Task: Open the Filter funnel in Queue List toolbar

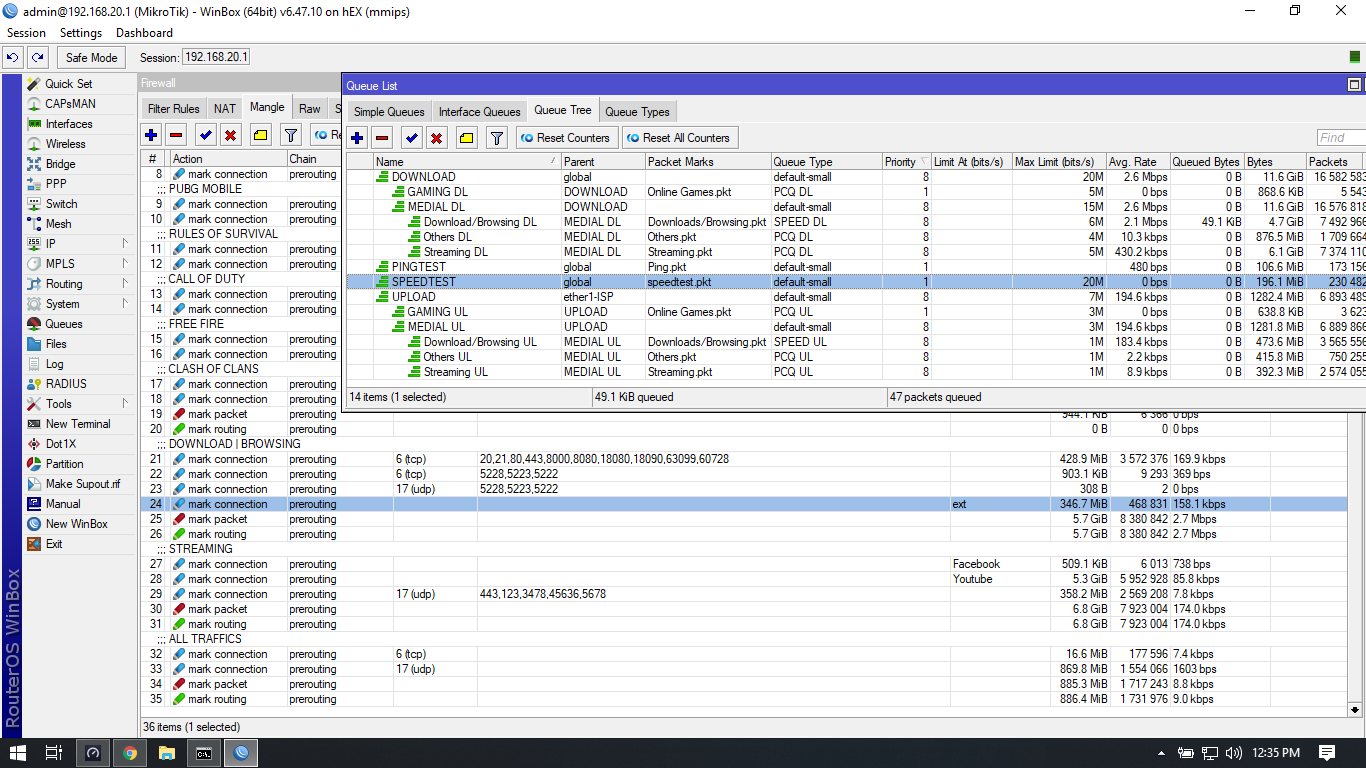Action: click(496, 138)
